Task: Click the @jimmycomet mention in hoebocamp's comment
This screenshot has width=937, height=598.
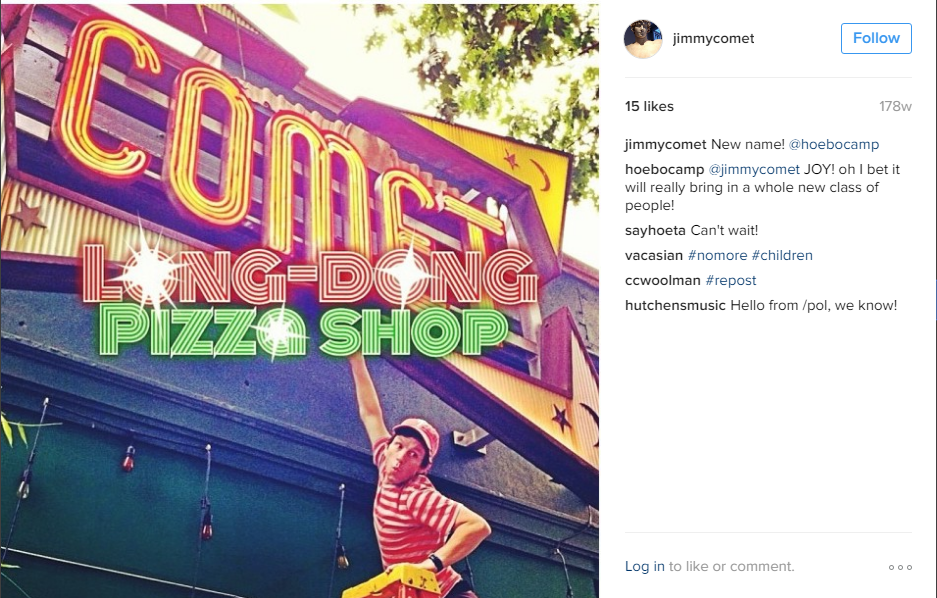Action: 754,169
